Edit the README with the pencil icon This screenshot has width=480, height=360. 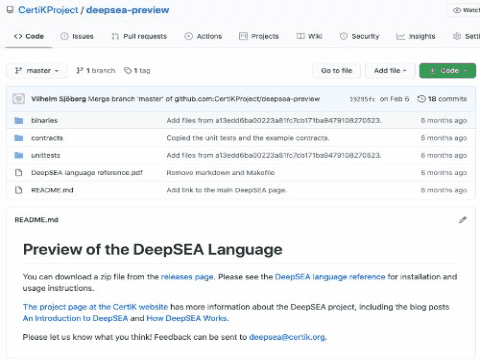click(x=463, y=220)
